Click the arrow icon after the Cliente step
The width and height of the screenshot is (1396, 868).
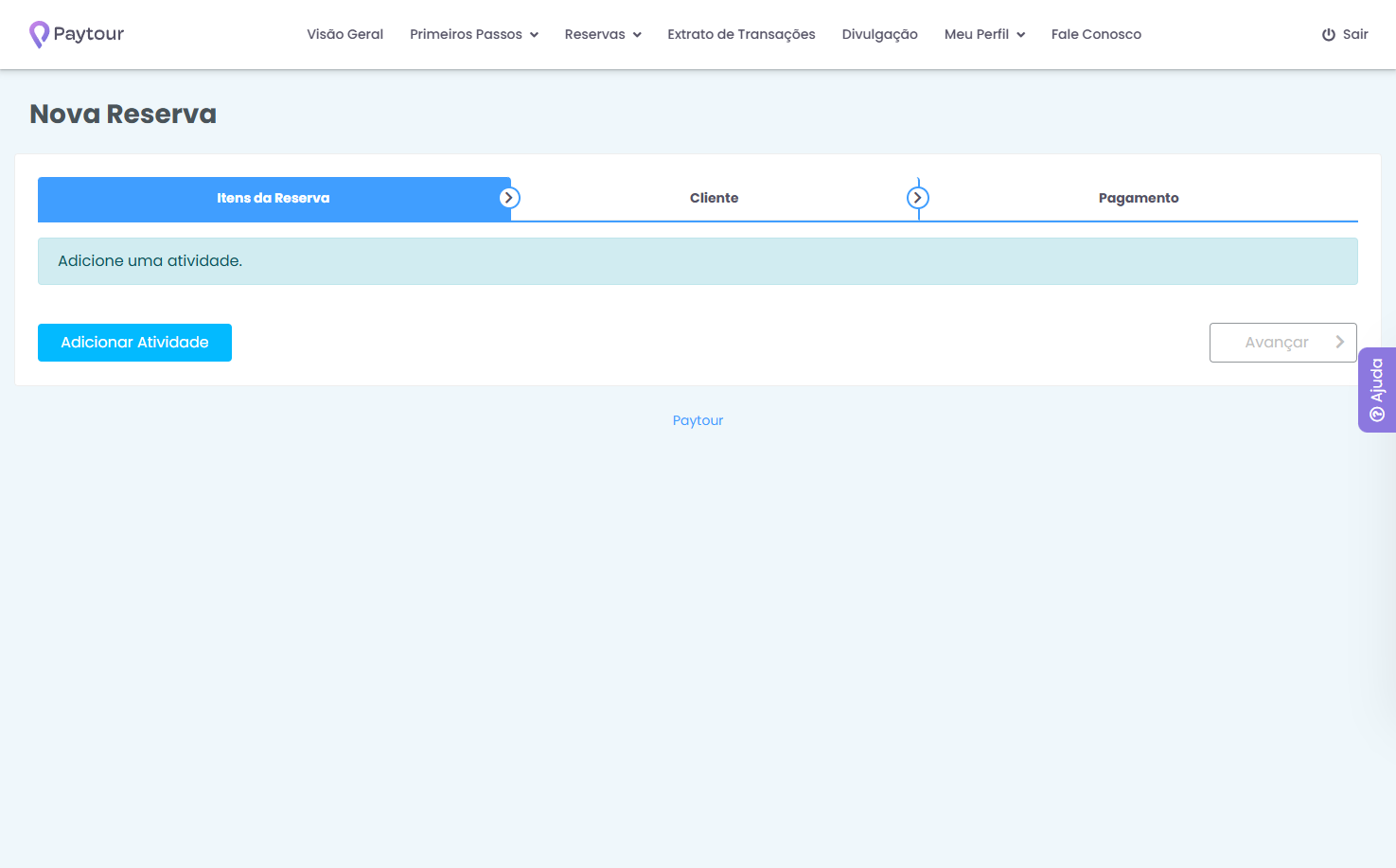[918, 198]
